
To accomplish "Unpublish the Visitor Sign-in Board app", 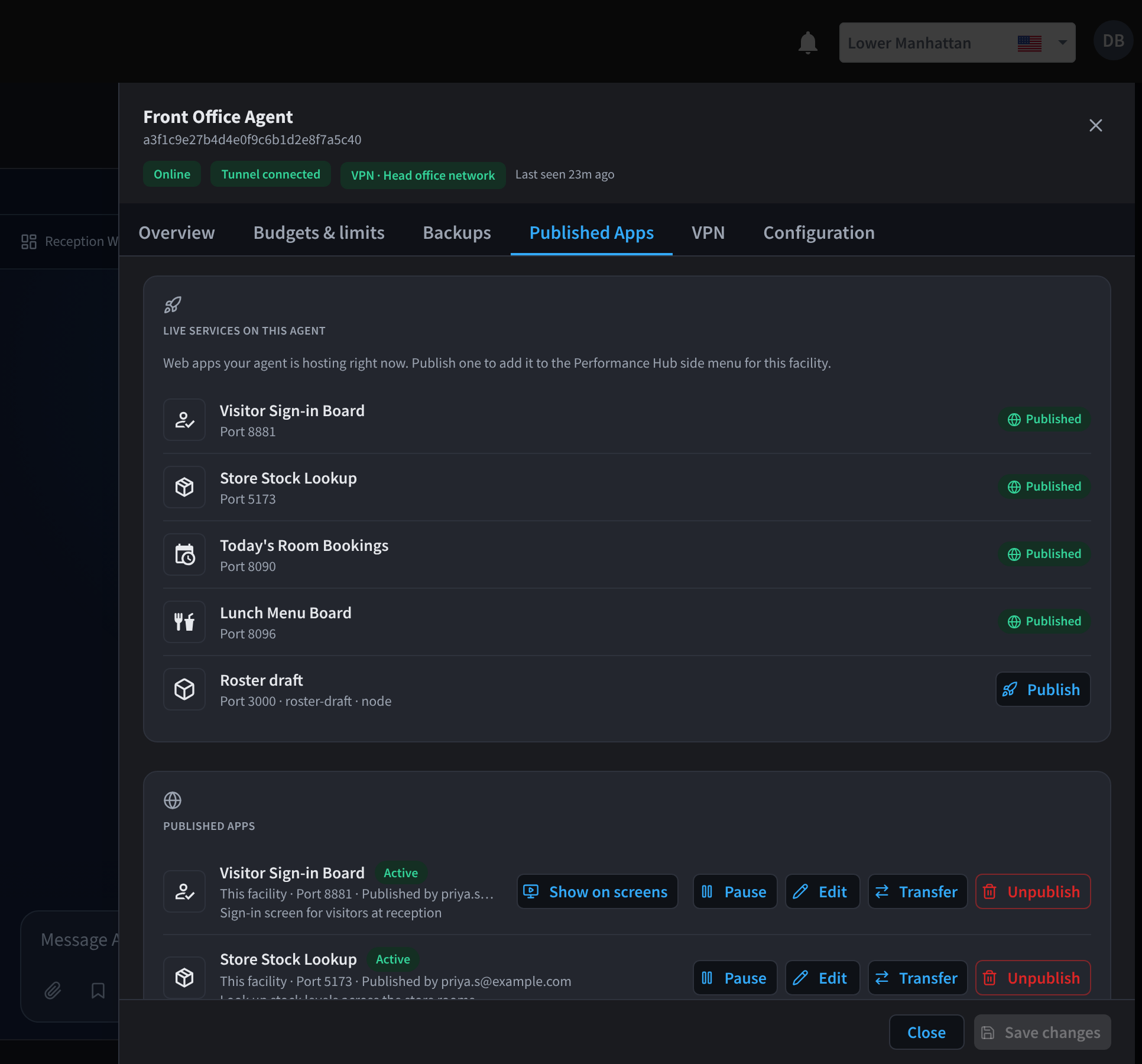I will point(1033,891).
